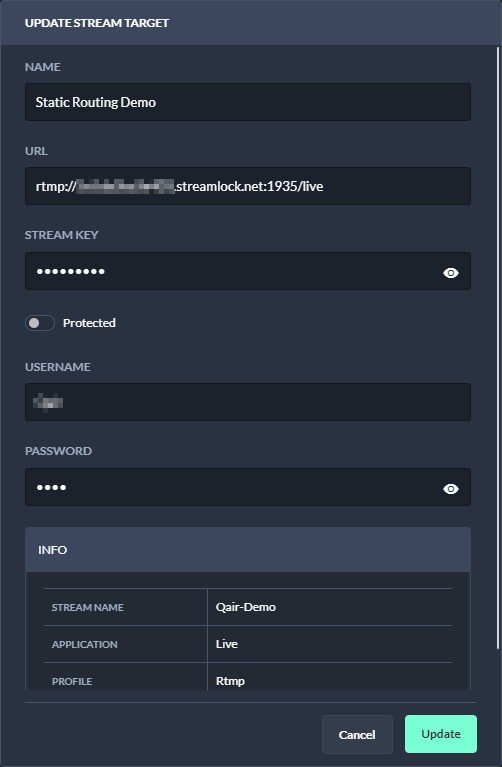Click the INFO panel header
This screenshot has height=767, width=502.
point(248,550)
